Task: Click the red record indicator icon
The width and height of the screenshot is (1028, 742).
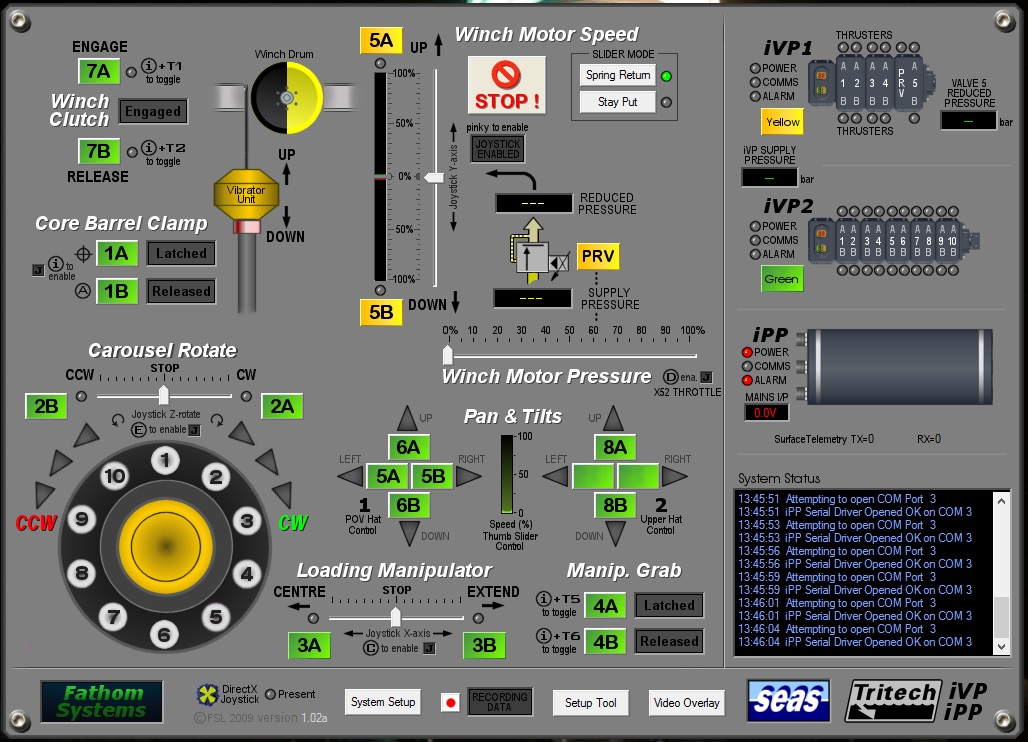Action: point(450,703)
